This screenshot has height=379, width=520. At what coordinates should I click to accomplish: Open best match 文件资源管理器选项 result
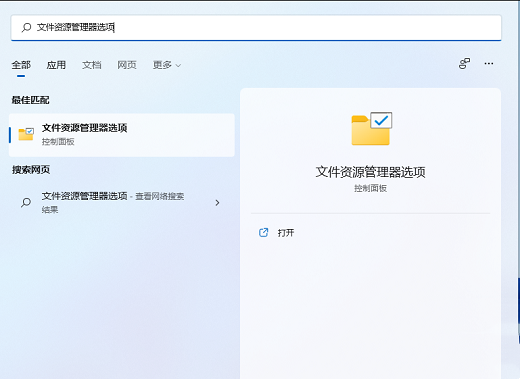point(122,135)
